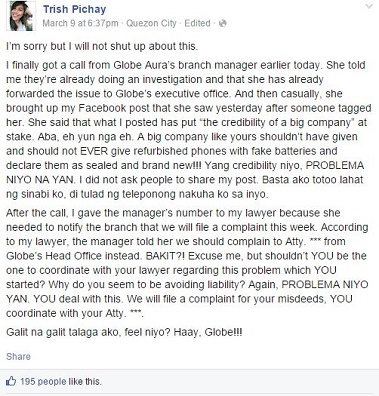Expand the post options chevron menu
Viewport: 379px width, 396px height.
(x=369, y=7)
